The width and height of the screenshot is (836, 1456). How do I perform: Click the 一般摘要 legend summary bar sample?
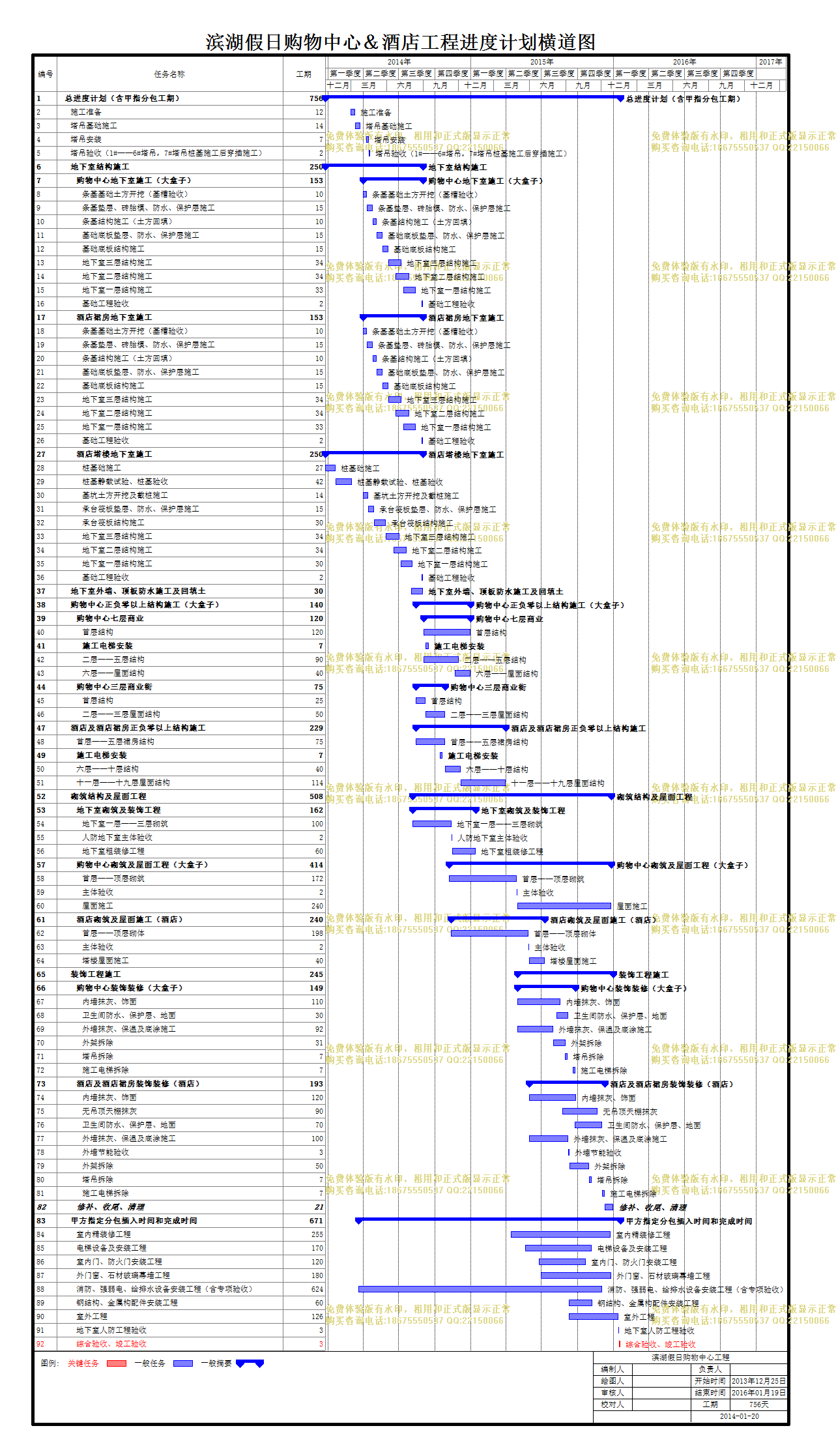point(250,1363)
